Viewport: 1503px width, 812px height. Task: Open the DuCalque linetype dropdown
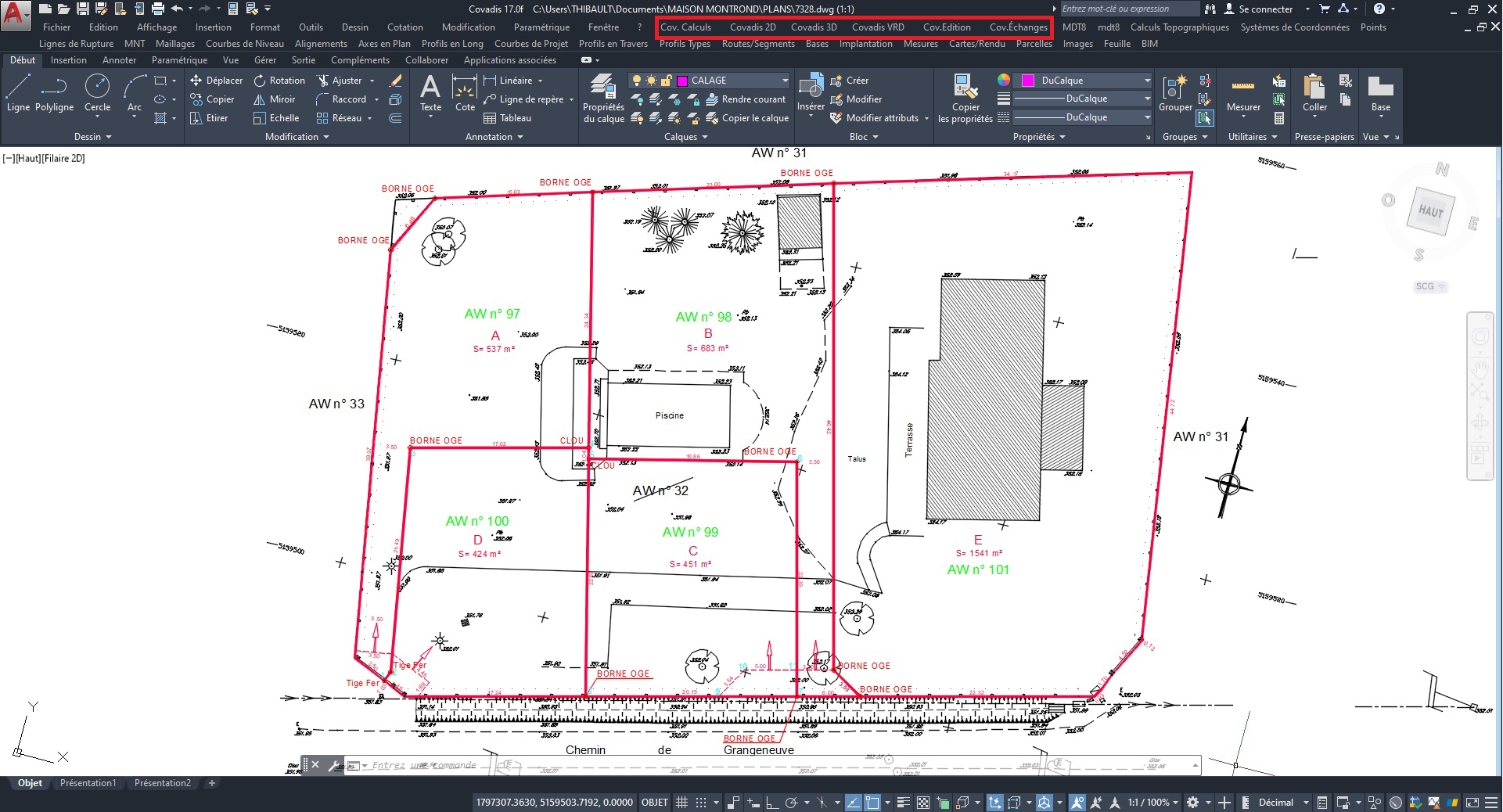pyautogui.click(x=1083, y=117)
